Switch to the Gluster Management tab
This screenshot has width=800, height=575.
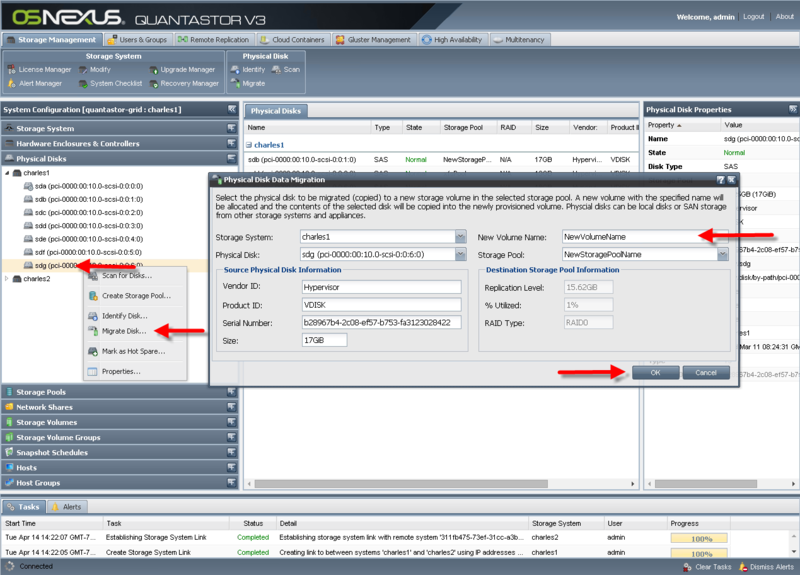[x=373, y=40]
